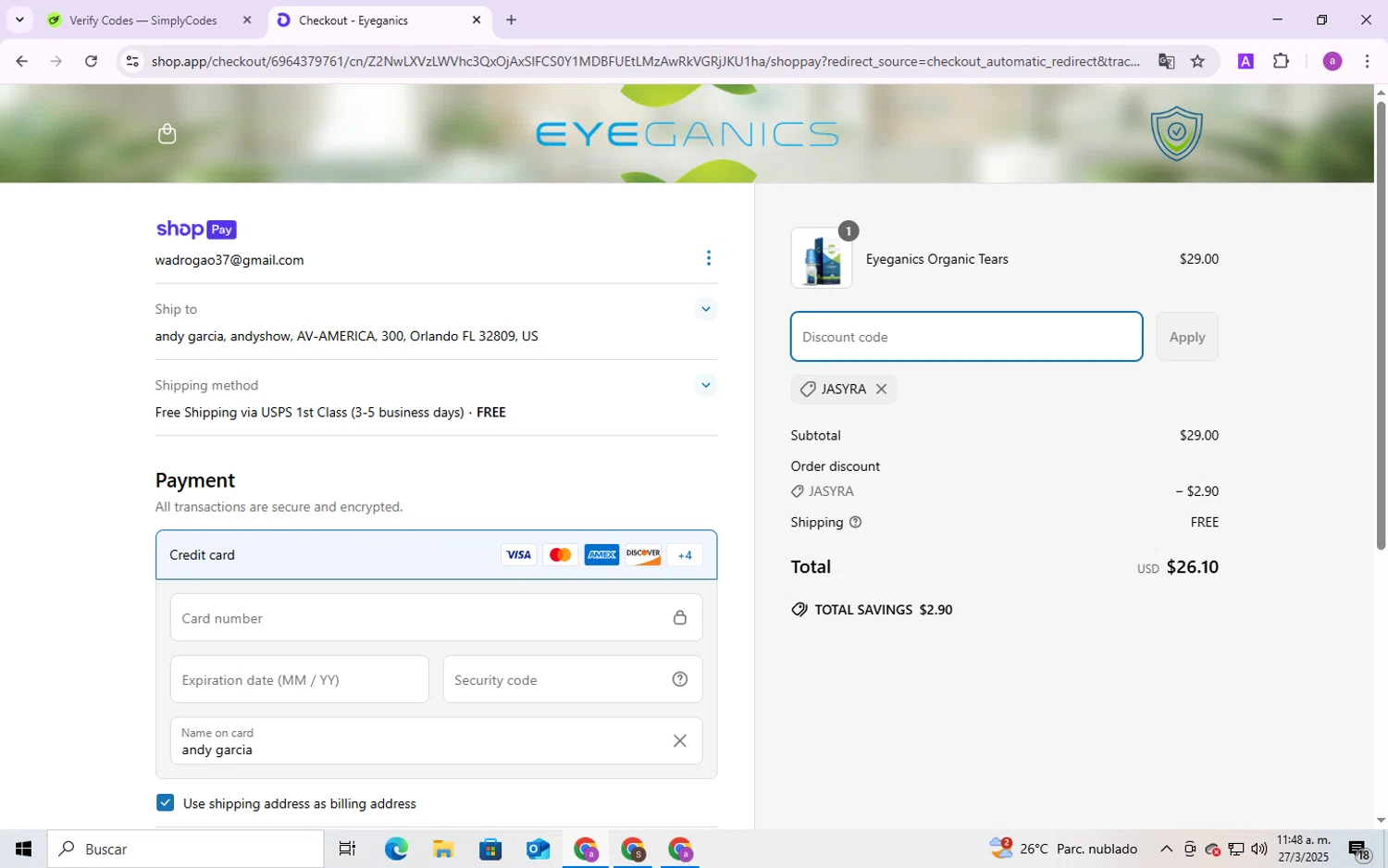Image resolution: width=1388 pixels, height=868 pixels.
Task: Open Task View on taskbar
Action: (x=348, y=849)
